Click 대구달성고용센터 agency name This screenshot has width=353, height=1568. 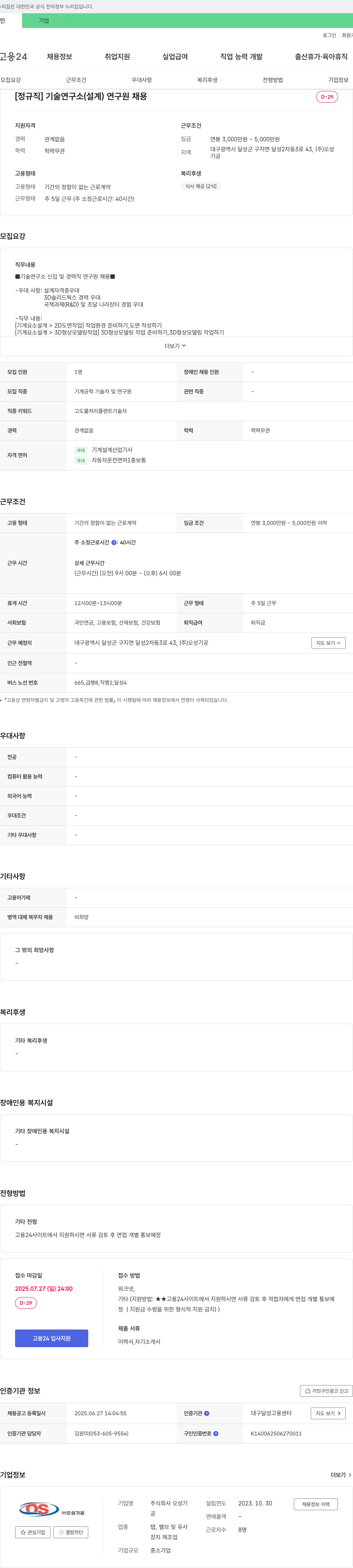pos(271,1413)
